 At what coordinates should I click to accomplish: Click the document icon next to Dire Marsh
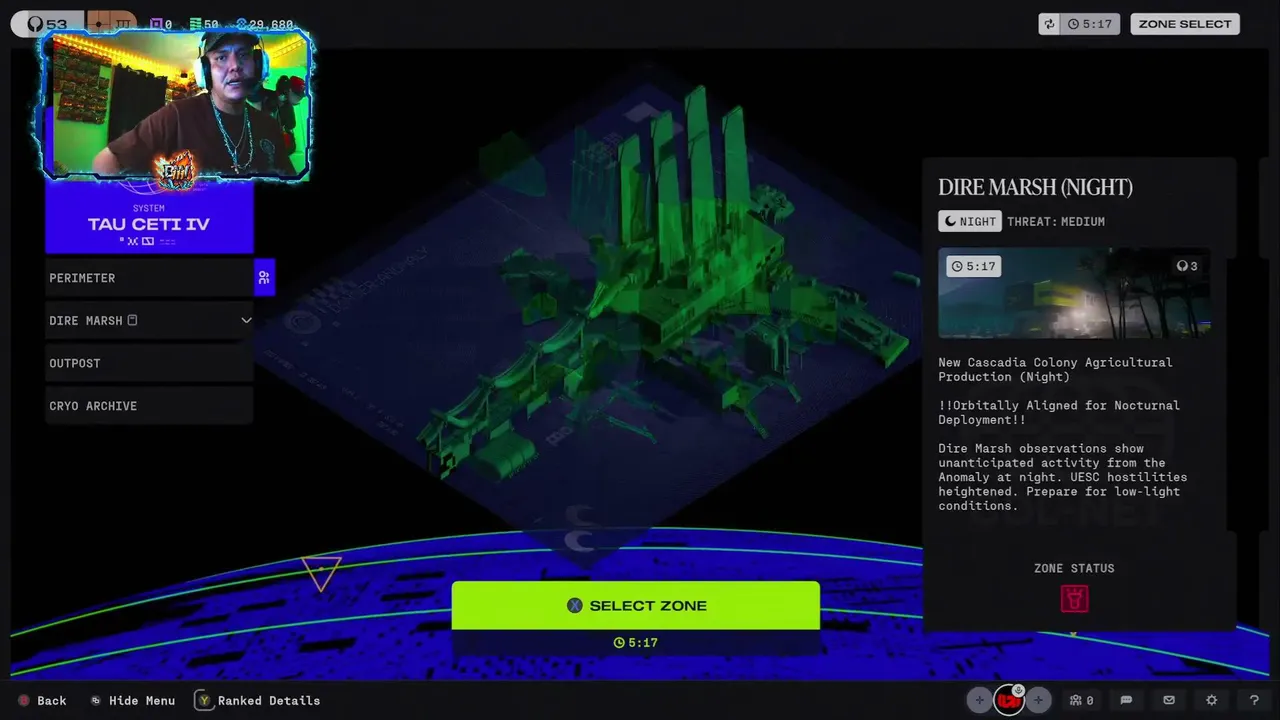pyautogui.click(x=132, y=321)
